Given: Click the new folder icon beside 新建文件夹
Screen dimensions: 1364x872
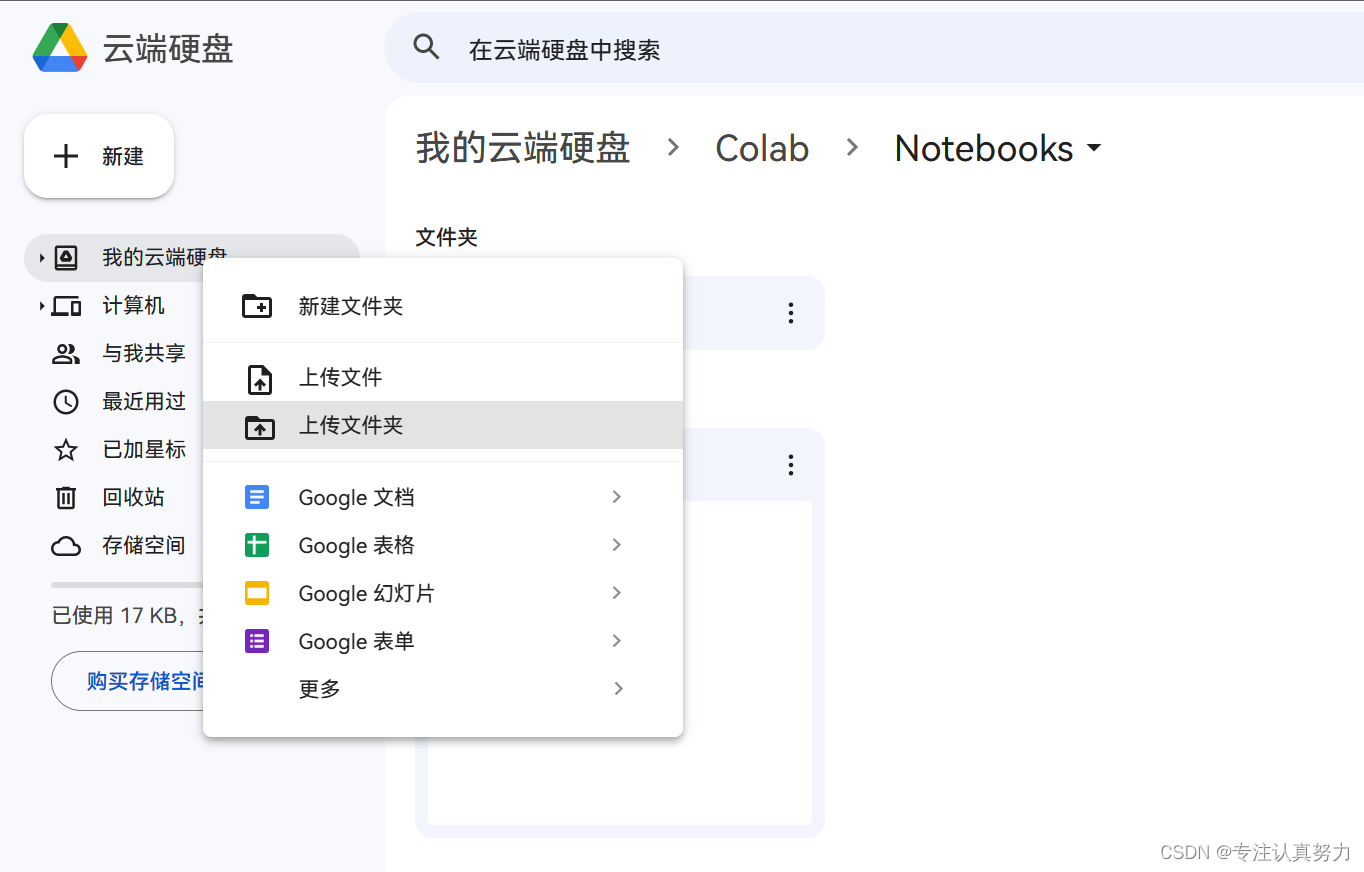Looking at the screenshot, I should click(258, 306).
